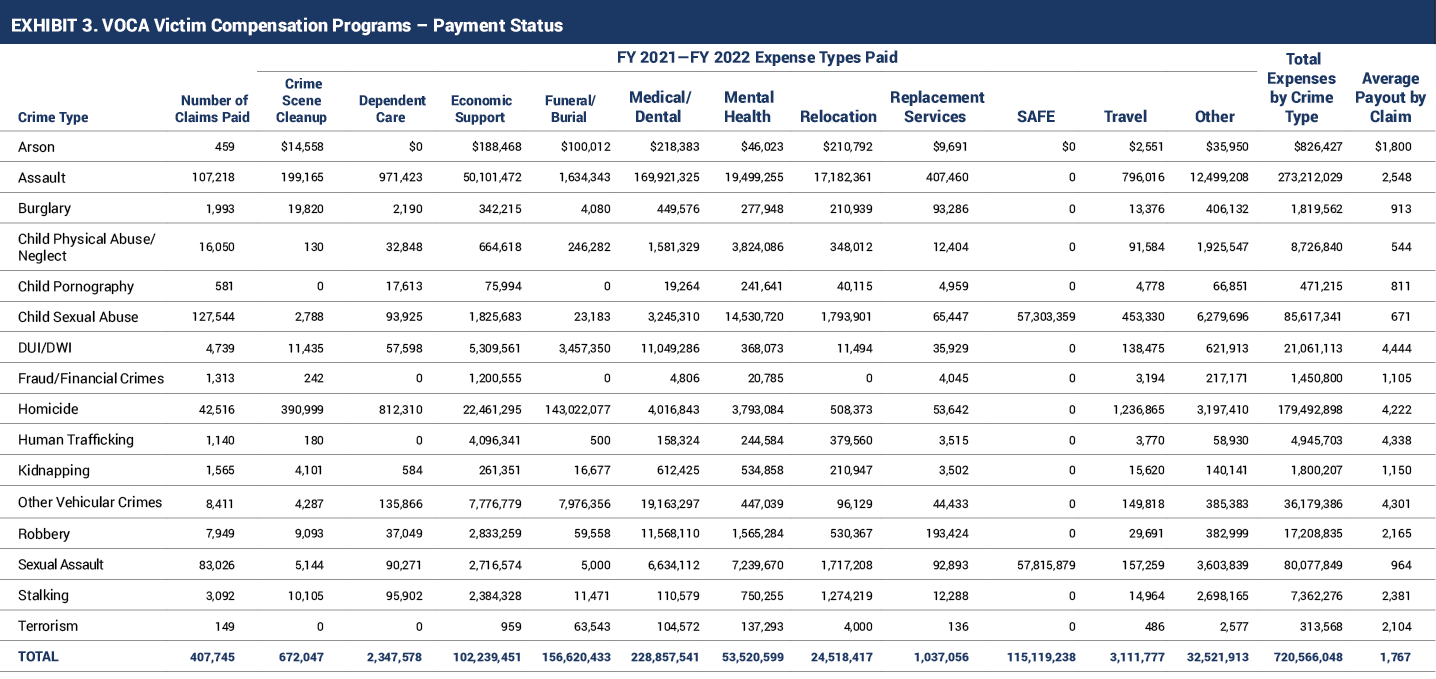Click the 'Replacement Services' column header
Viewport: 1436px width, 679px height.
937,106
